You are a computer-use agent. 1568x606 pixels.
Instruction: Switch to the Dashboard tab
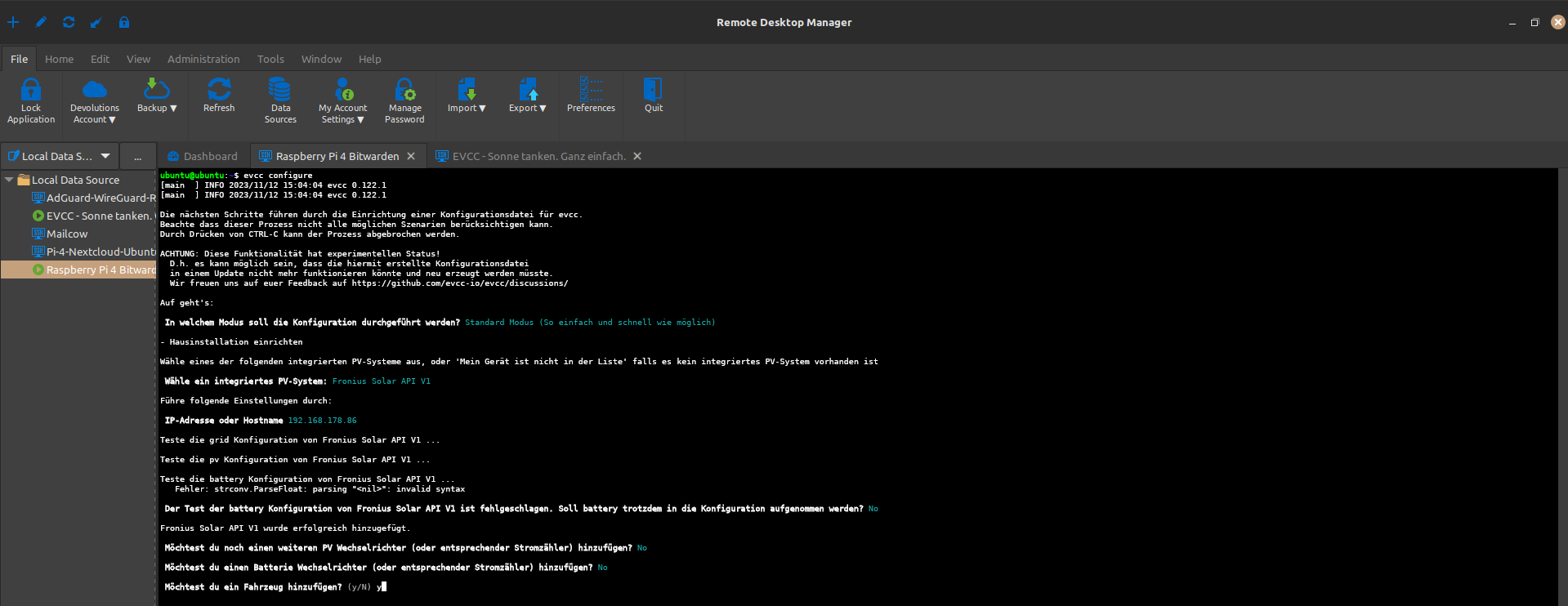tap(203, 156)
